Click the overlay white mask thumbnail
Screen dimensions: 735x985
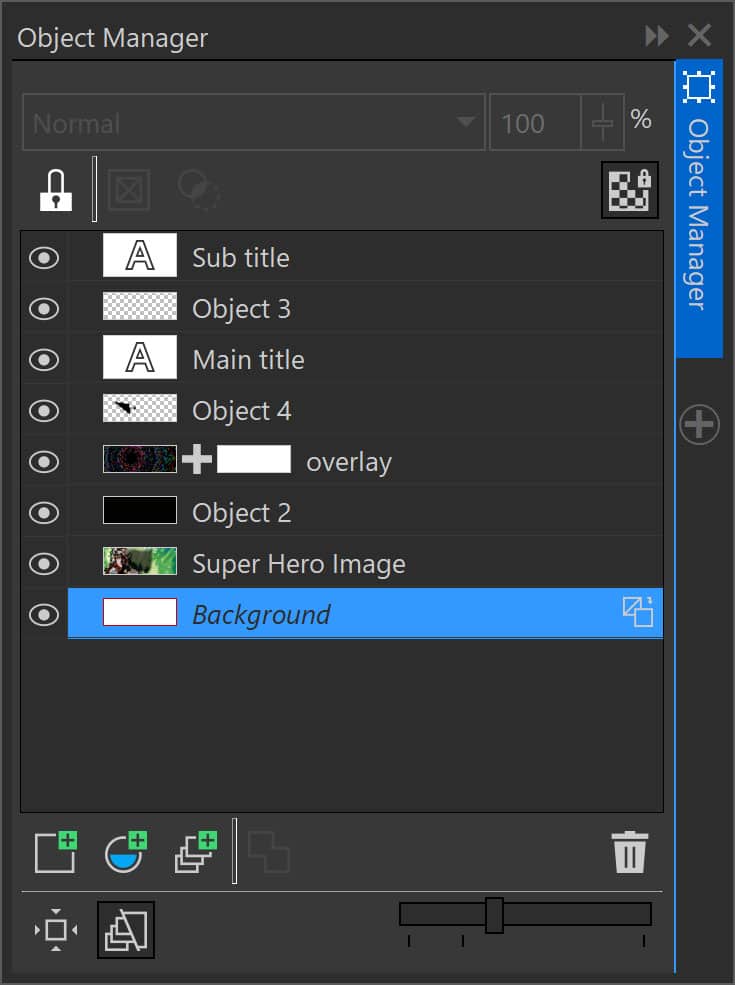coord(254,459)
